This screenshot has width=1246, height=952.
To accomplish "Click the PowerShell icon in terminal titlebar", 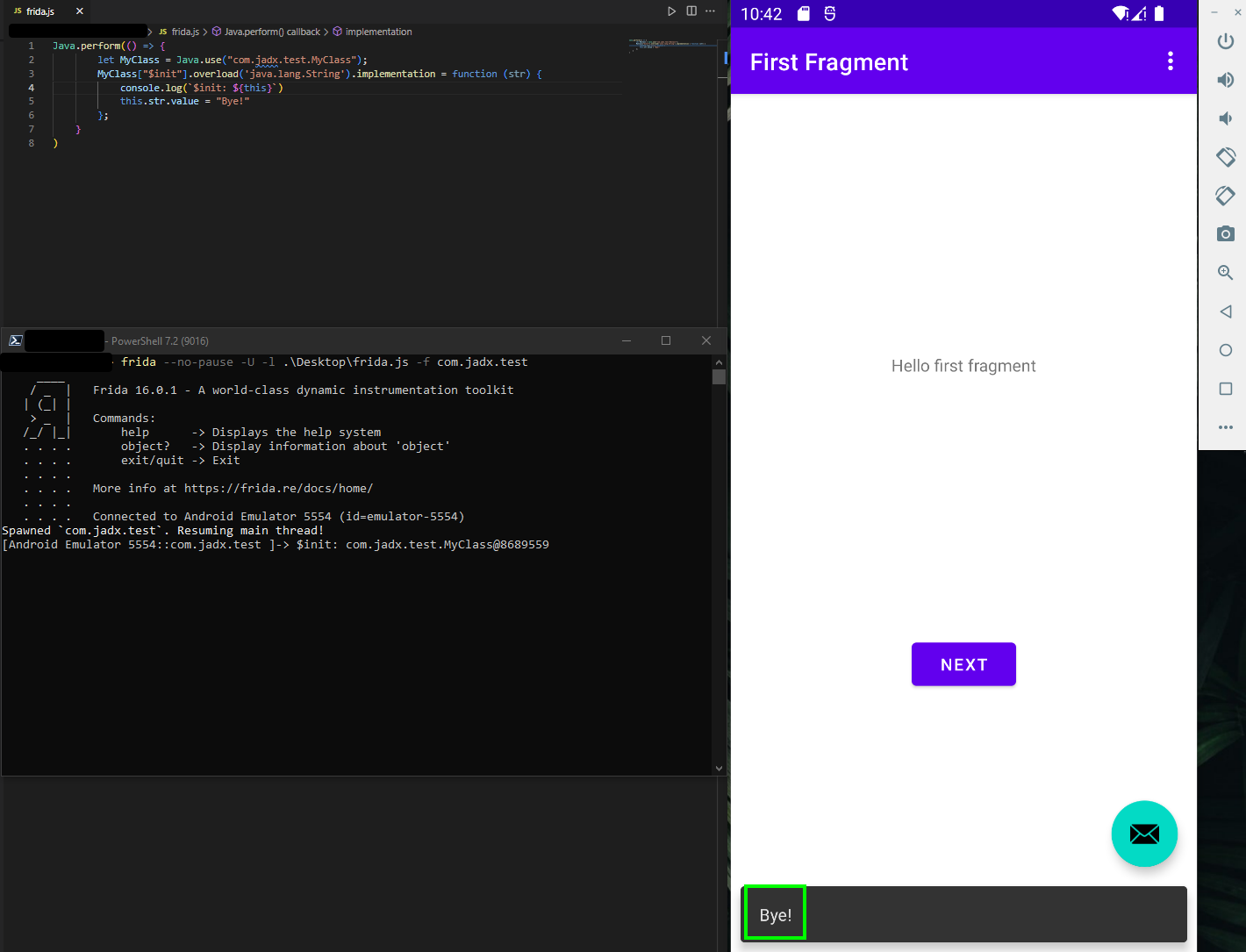I will [x=15, y=340].
